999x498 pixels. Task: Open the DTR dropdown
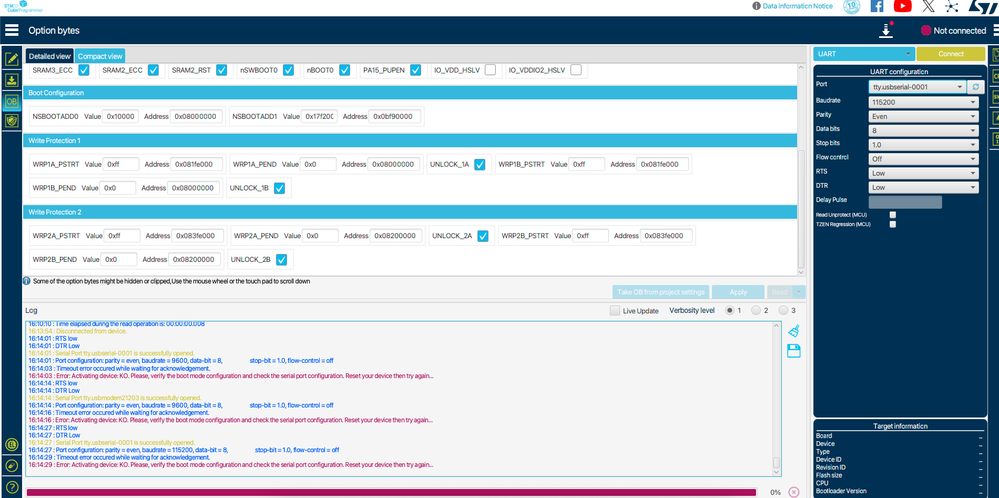[x=923, y=188]
